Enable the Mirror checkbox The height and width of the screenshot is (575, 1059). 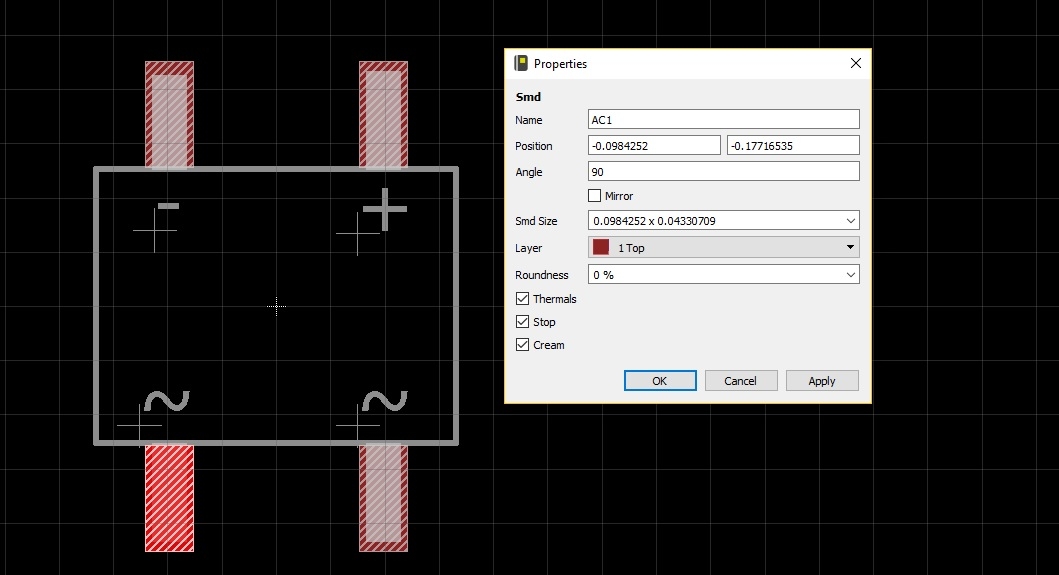[x=594, y=196]
